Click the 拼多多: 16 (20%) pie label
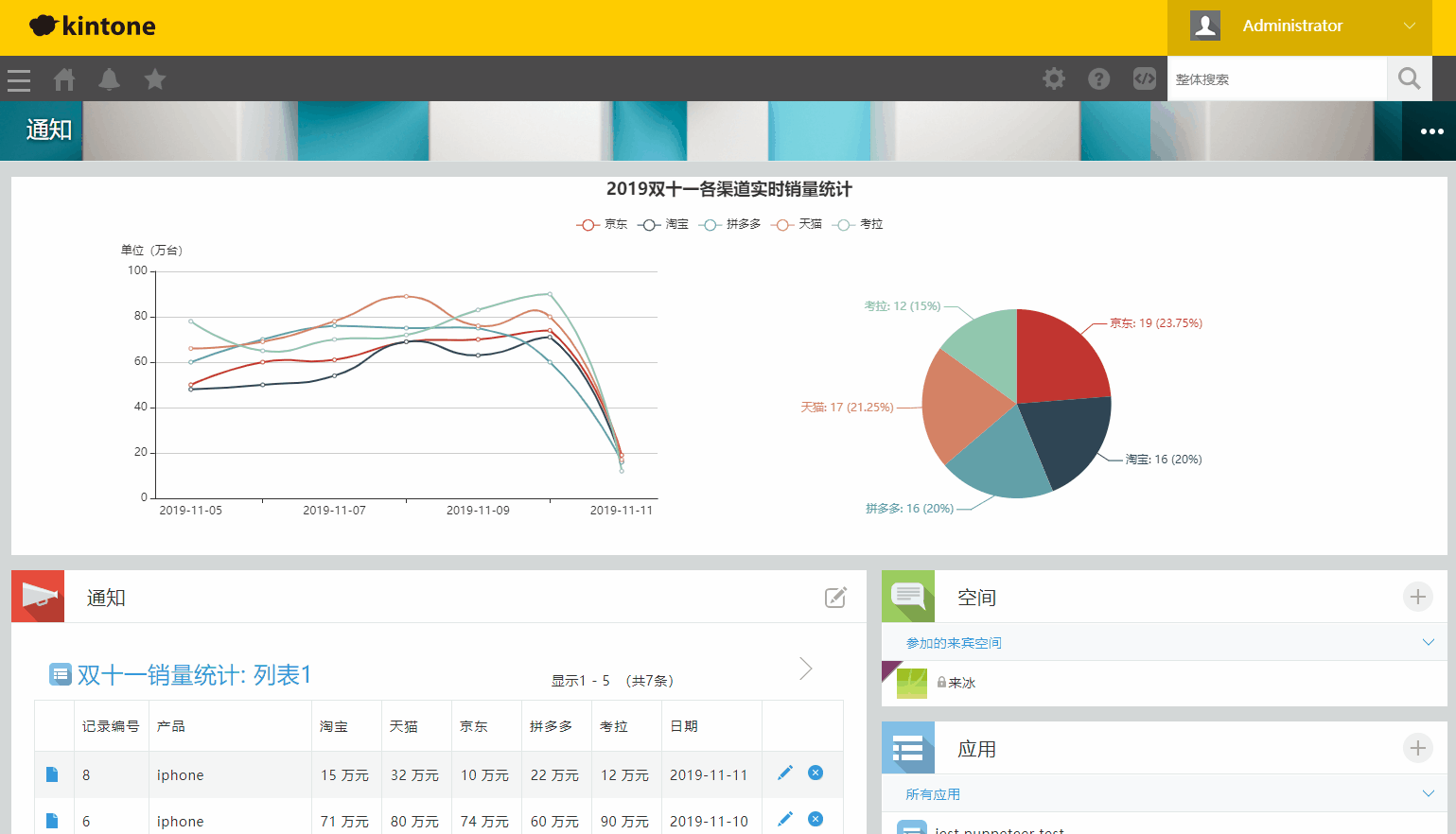The image size is (1456, 834). pos(910,509)
